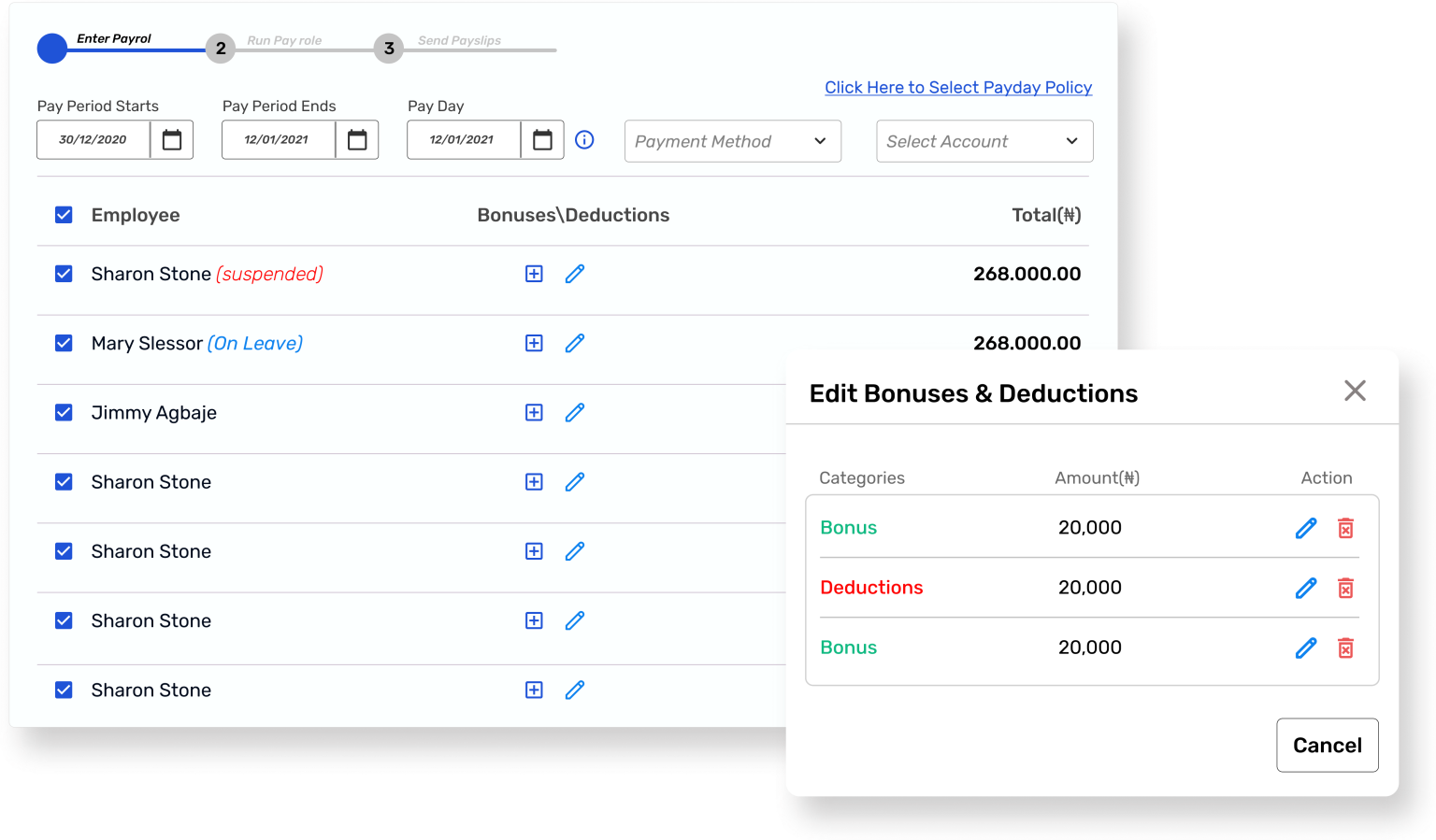The image size is (1436, 840).
Task: Click add bonus icon for Jimmy Agbaje
Action: tap(534, 412)
